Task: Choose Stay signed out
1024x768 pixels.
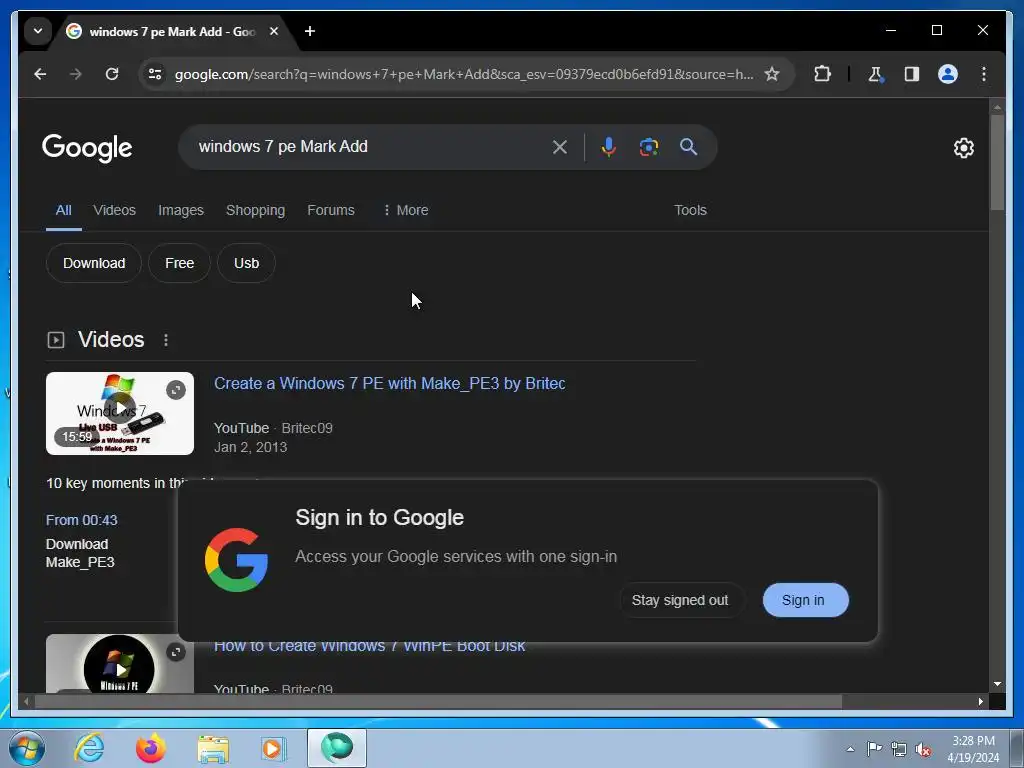Action: (680, 600)
